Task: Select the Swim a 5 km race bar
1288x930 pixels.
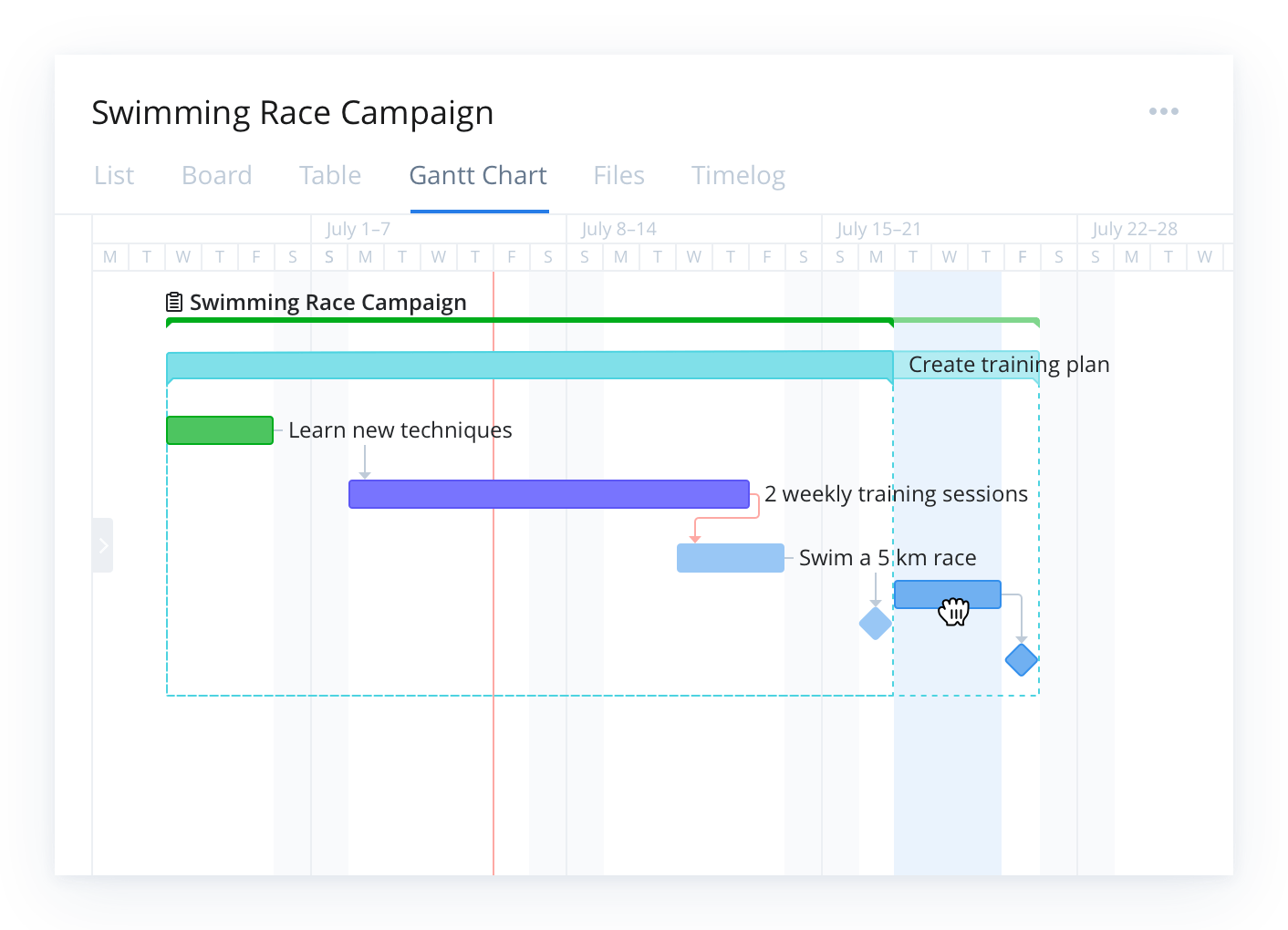Action: click(730, 557)
